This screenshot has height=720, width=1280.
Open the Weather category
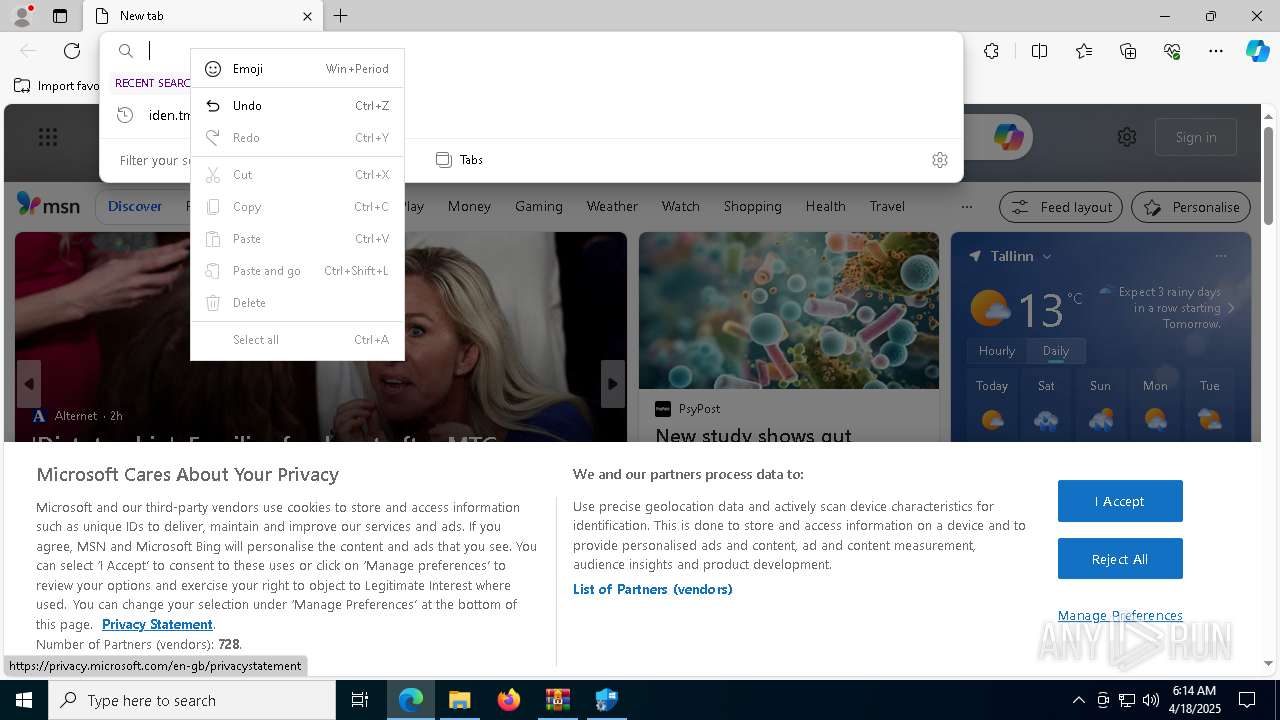612,206
